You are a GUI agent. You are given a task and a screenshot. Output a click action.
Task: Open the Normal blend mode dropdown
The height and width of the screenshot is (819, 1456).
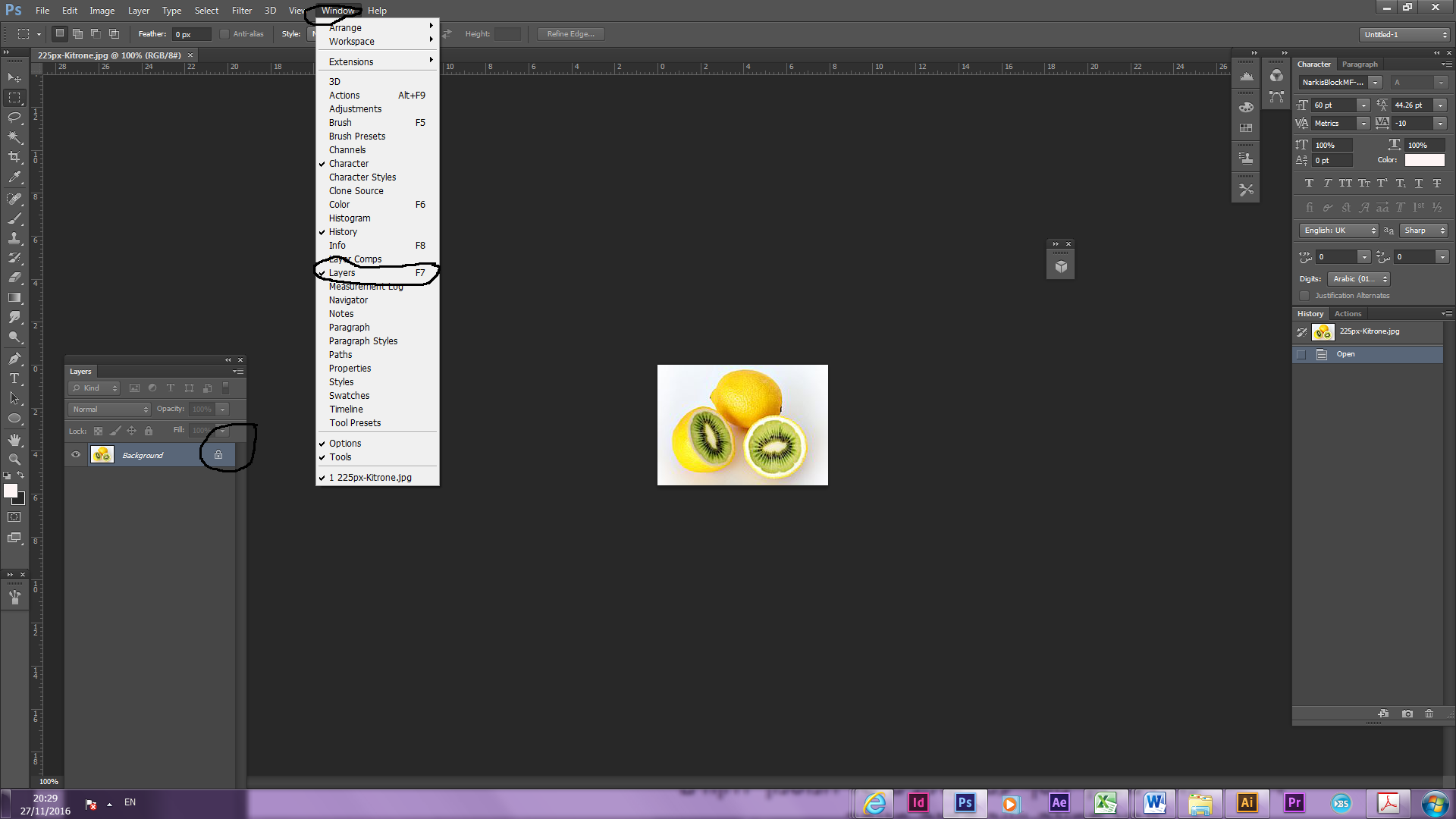pos(110,409)
